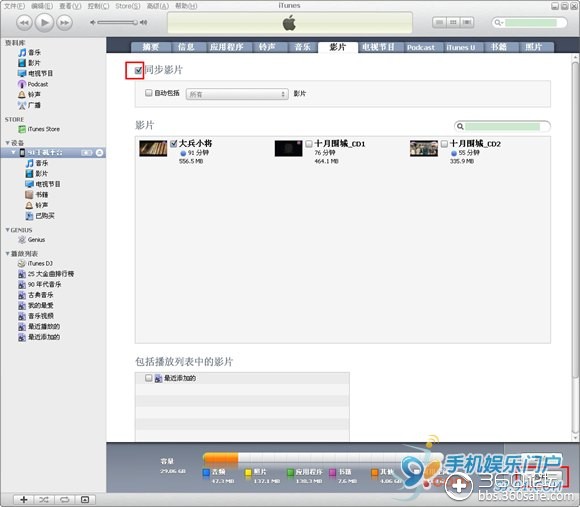The height and width of the screenshot is (507, 580).
Task: Switch to the 电视节目 TV shows tab
Action: pyautogui.click(x=378, y=47)
